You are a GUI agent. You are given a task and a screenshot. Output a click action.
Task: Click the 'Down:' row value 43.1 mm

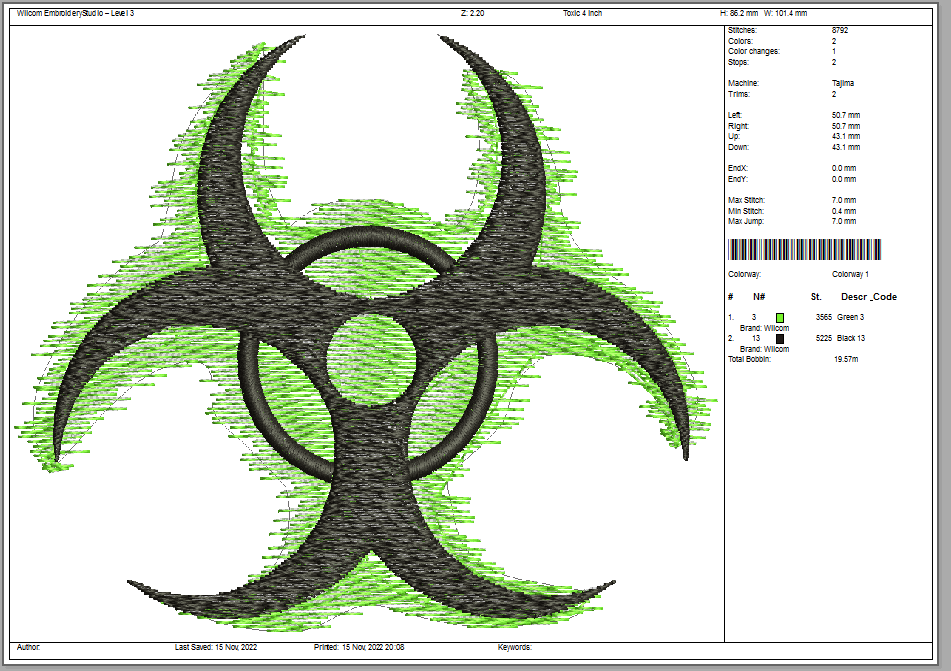846,147
